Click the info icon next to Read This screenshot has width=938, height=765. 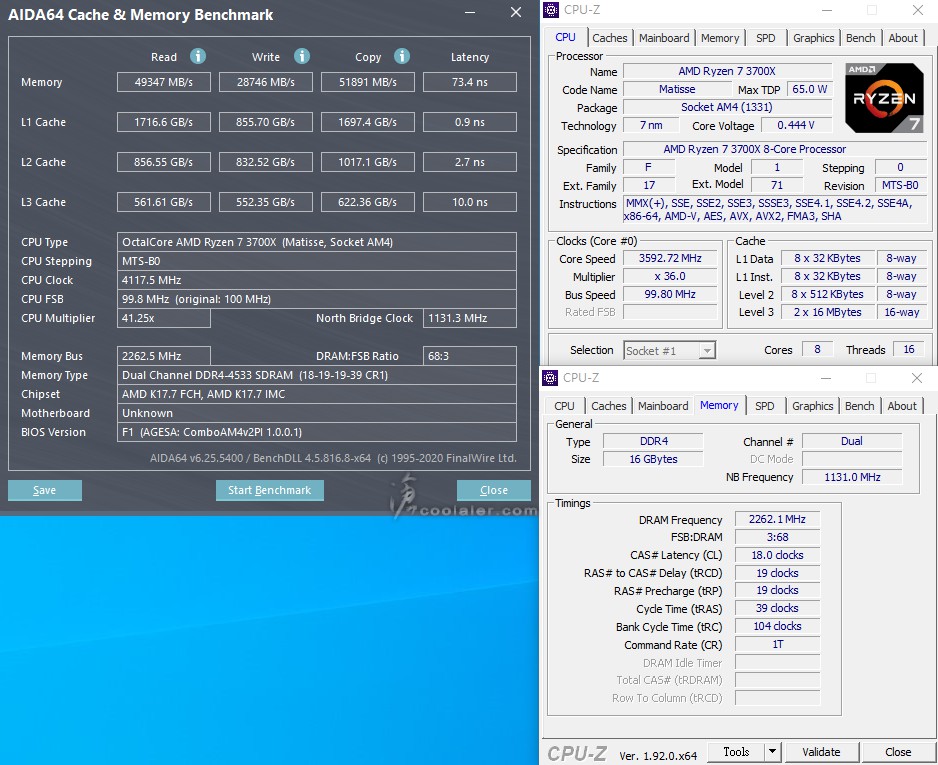tap(198, 56)
